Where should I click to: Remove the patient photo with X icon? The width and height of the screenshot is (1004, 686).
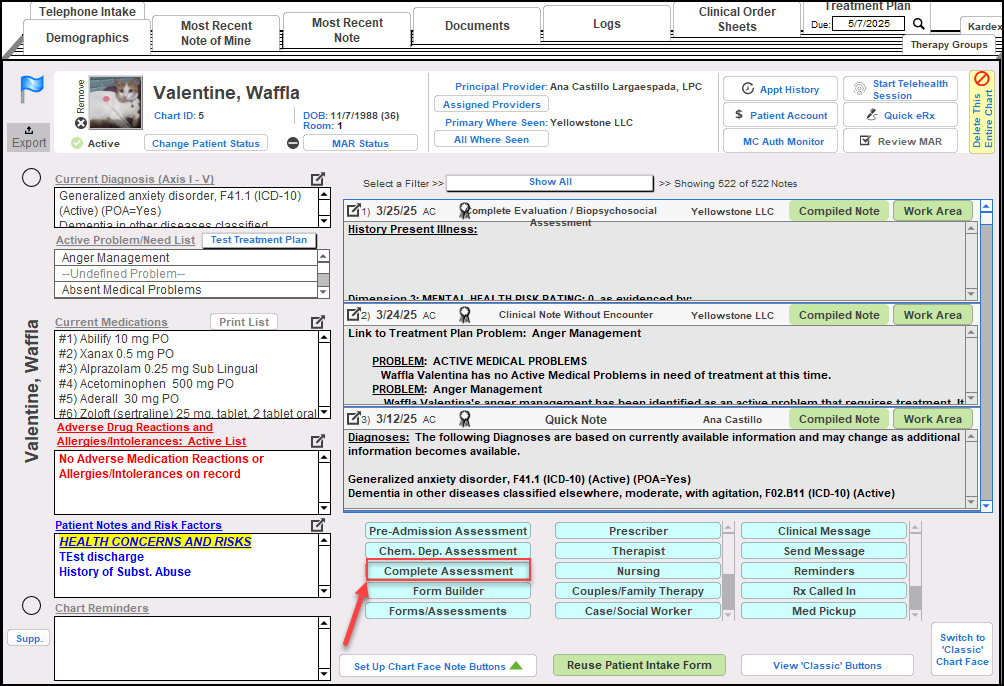coord(81,123)
